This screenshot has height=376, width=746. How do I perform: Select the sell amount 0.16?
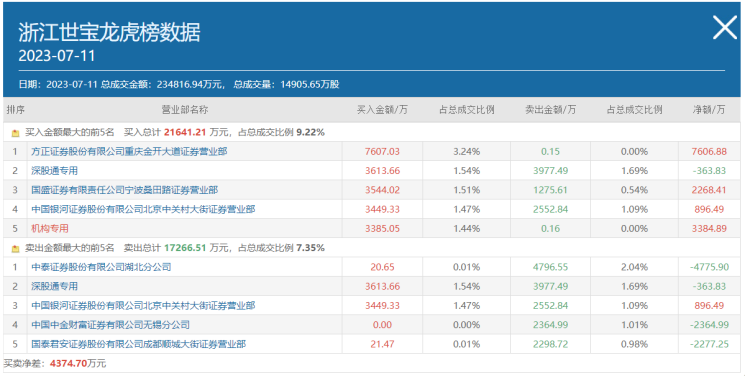coord(550,228)
